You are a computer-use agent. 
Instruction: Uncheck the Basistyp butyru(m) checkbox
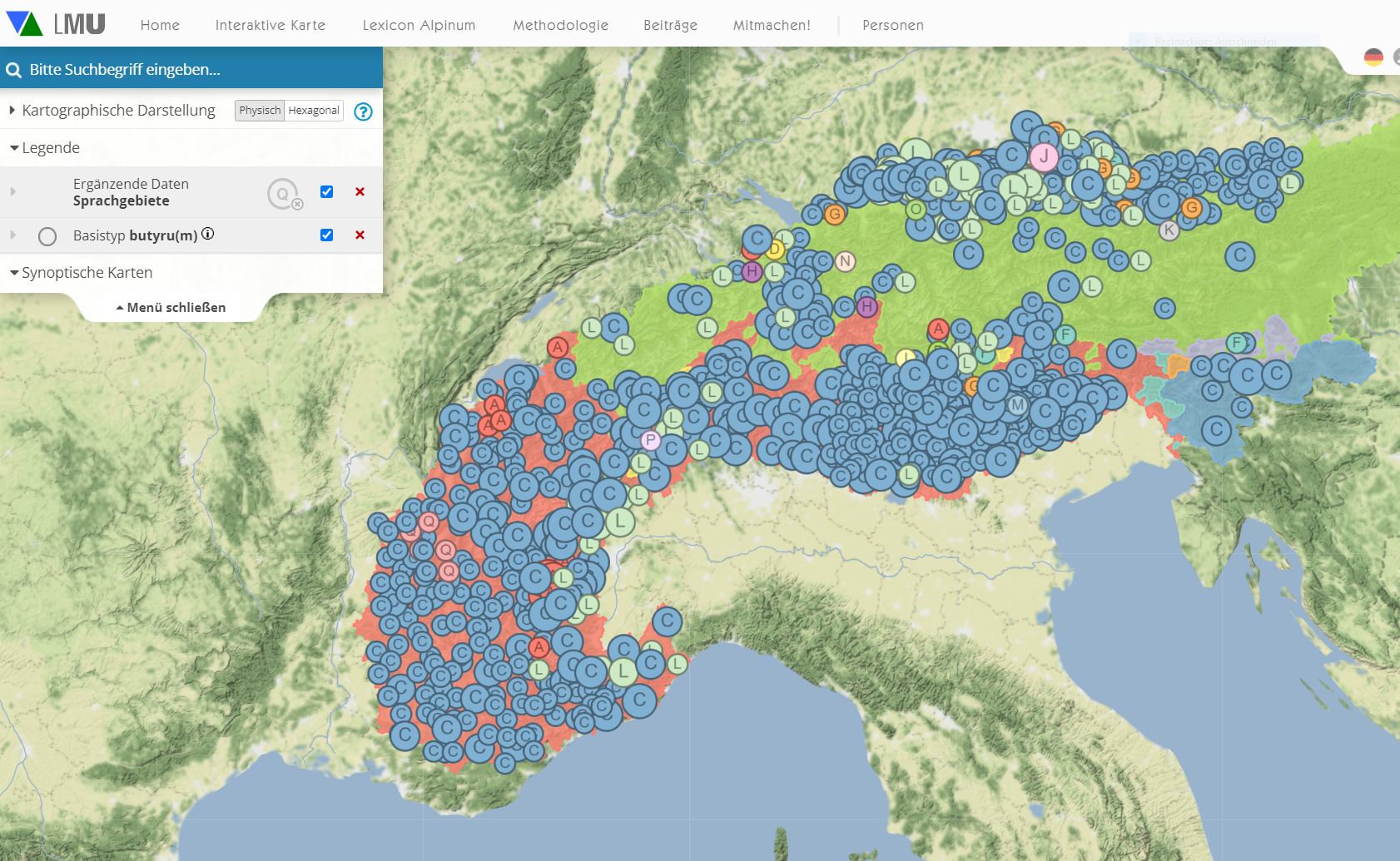326,235
